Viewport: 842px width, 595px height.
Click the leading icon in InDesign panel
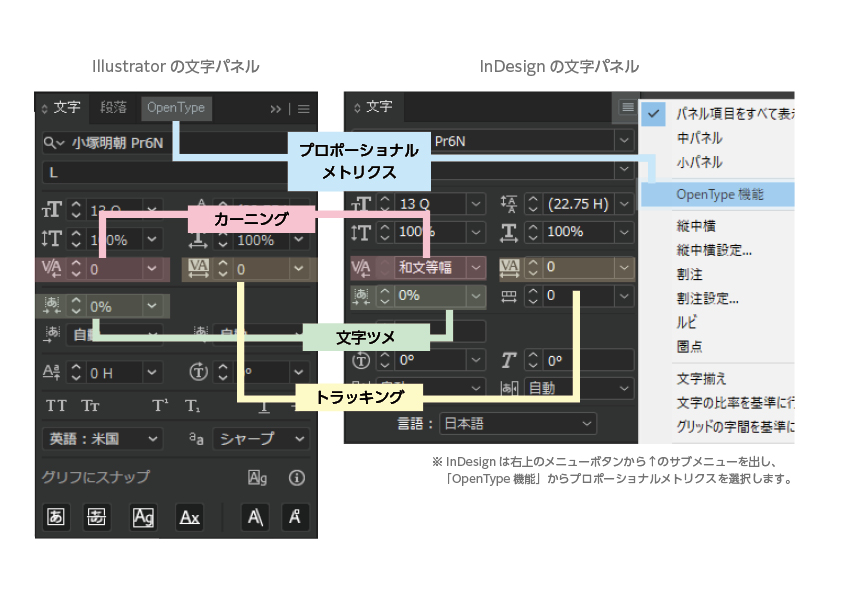pos(509,204)
